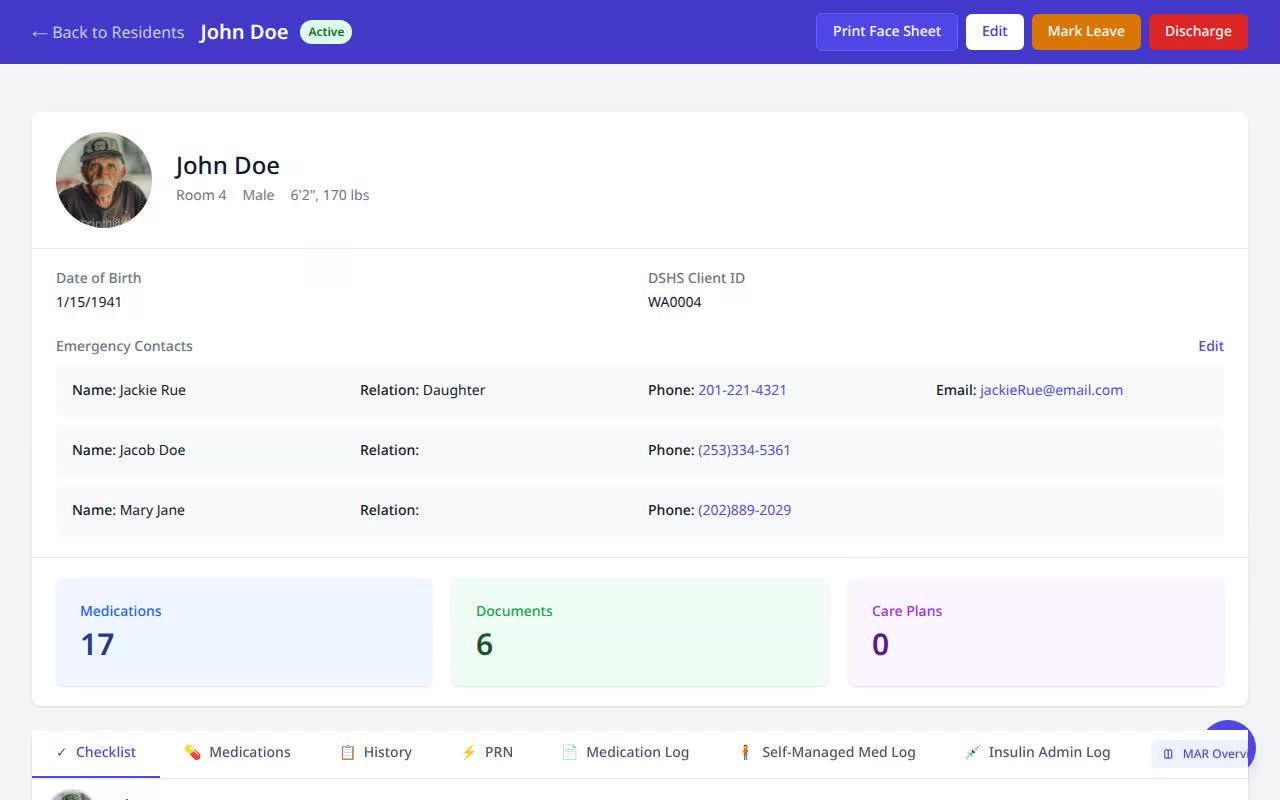
Task: Edit the resident profile from header
Action: 995,31
